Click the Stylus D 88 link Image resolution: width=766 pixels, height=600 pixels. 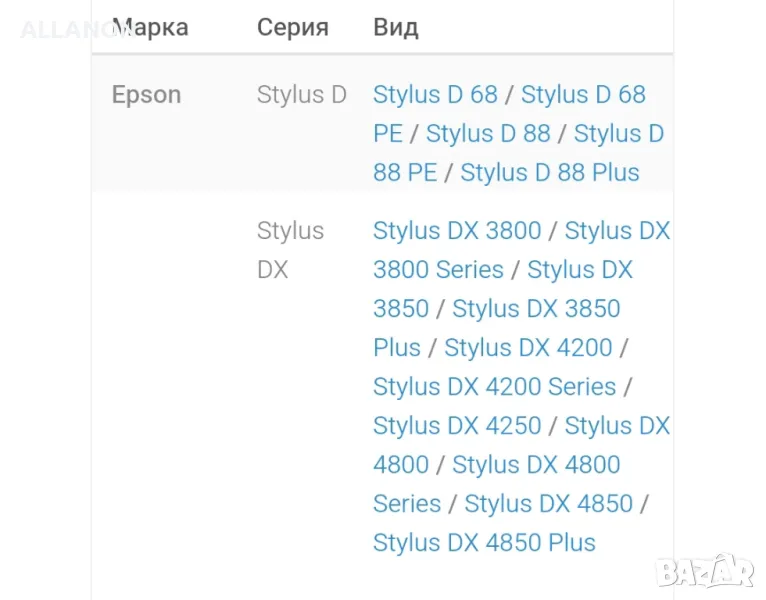click(488, 134)
